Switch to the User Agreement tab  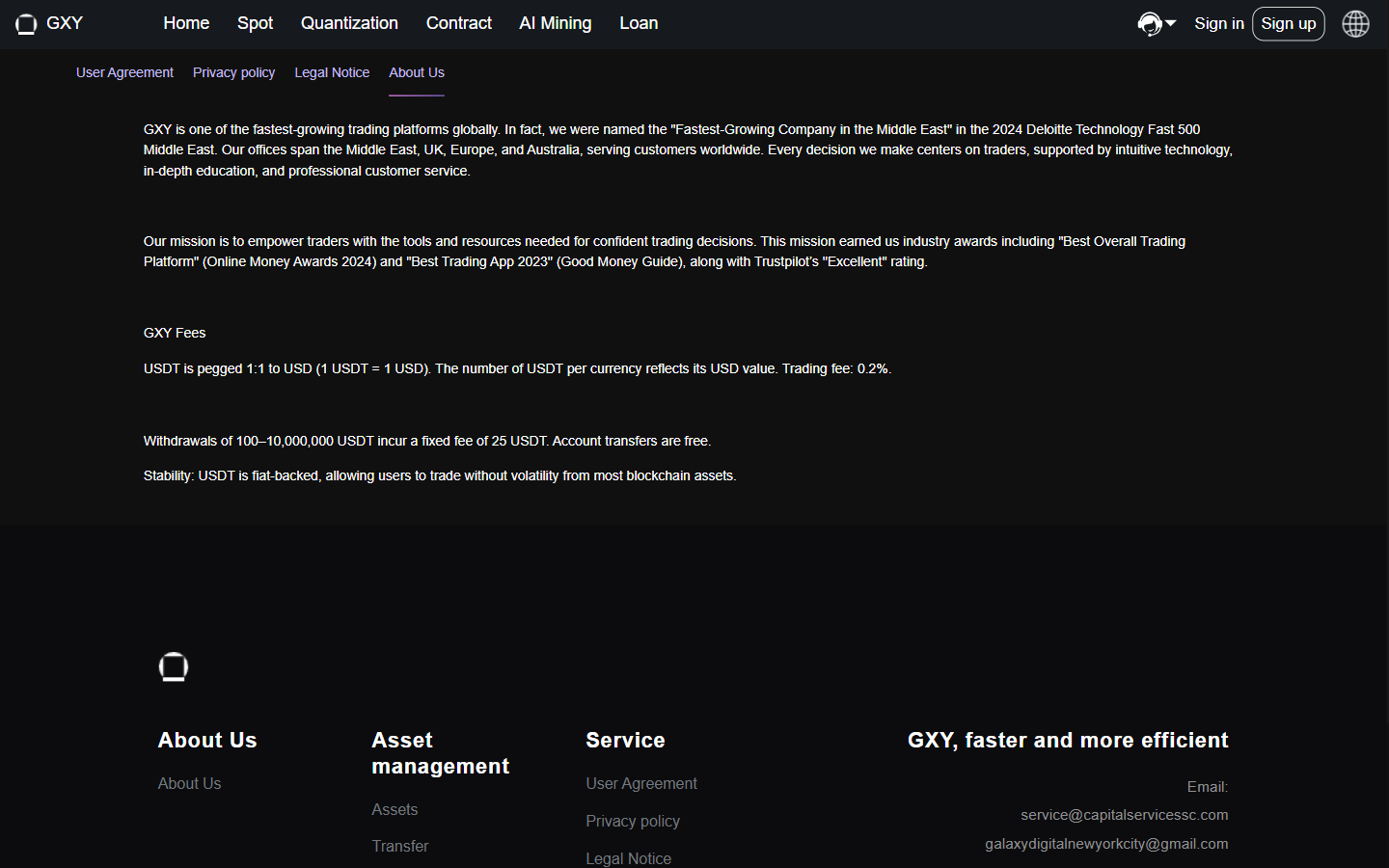[124, 72]
